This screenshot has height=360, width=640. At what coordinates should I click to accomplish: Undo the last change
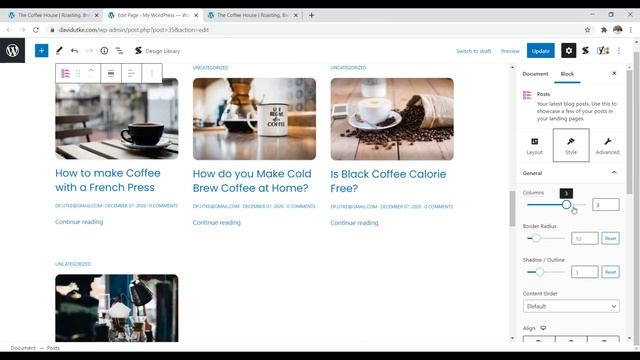[74, 51]
